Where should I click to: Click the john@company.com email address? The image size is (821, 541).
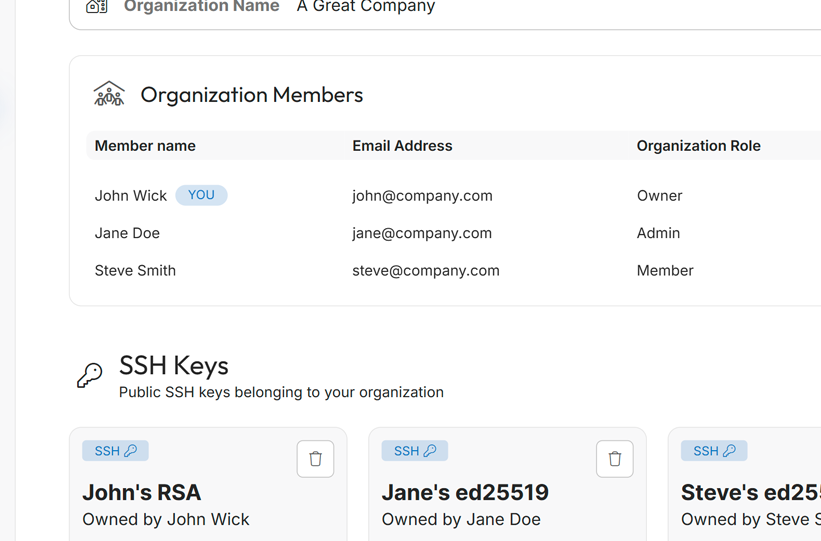click(x=422, y=196)
